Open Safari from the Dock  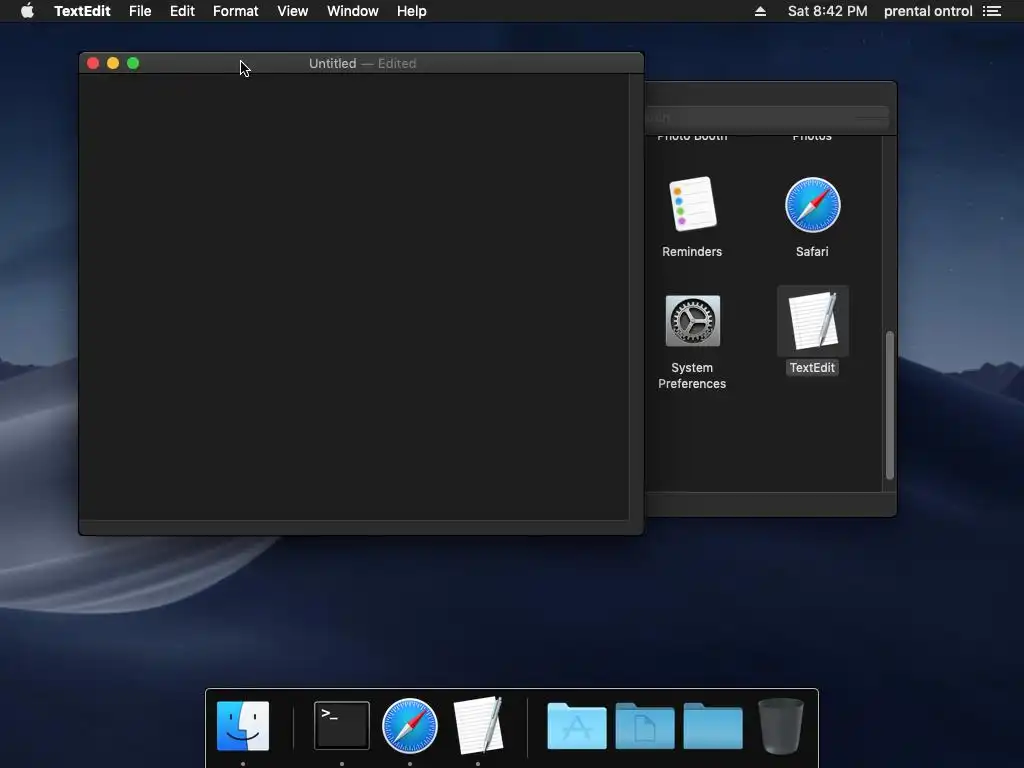[x=409, y=726]
